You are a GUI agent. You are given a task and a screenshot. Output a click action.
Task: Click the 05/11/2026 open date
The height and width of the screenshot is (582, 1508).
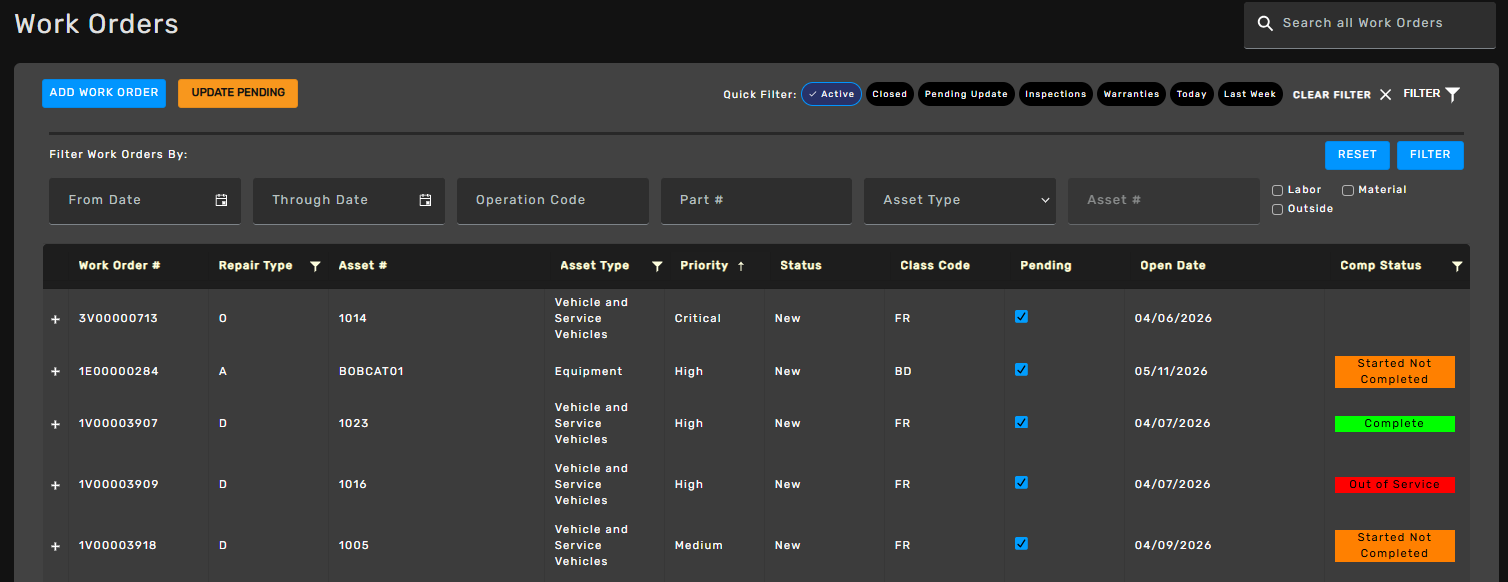point(1171,372)
